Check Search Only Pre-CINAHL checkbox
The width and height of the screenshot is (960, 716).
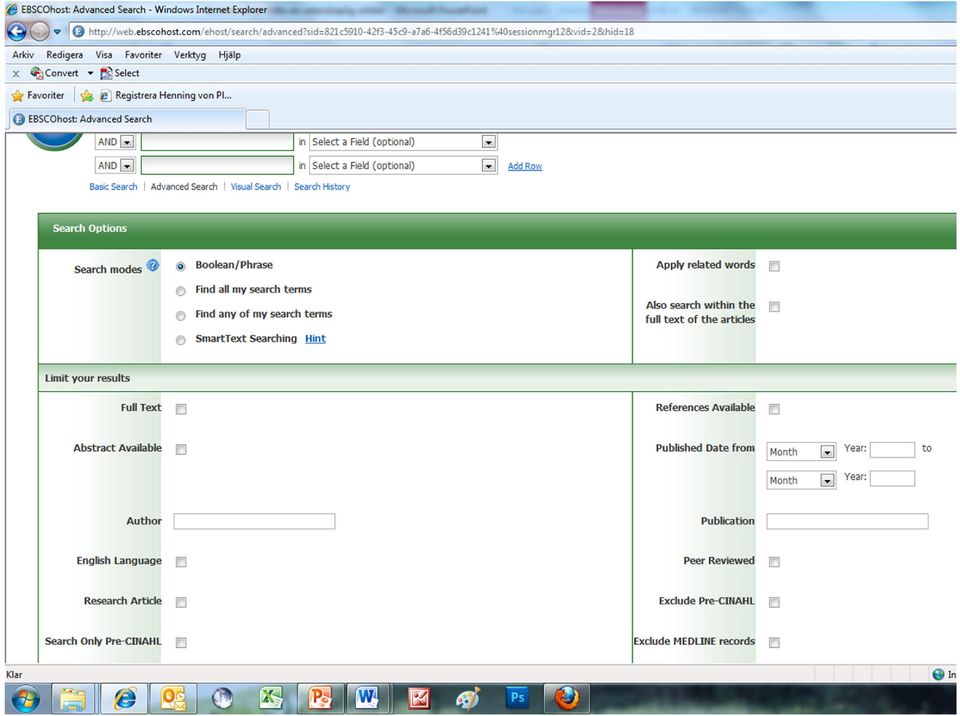pos(181,643)
